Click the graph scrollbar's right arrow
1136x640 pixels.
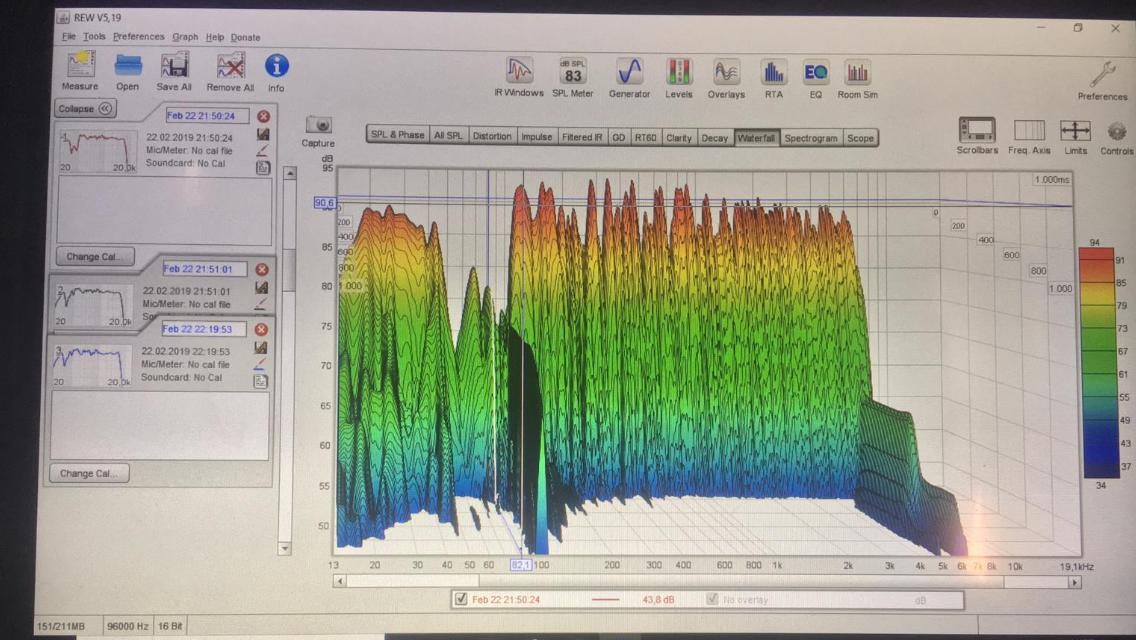[1075, 581]
